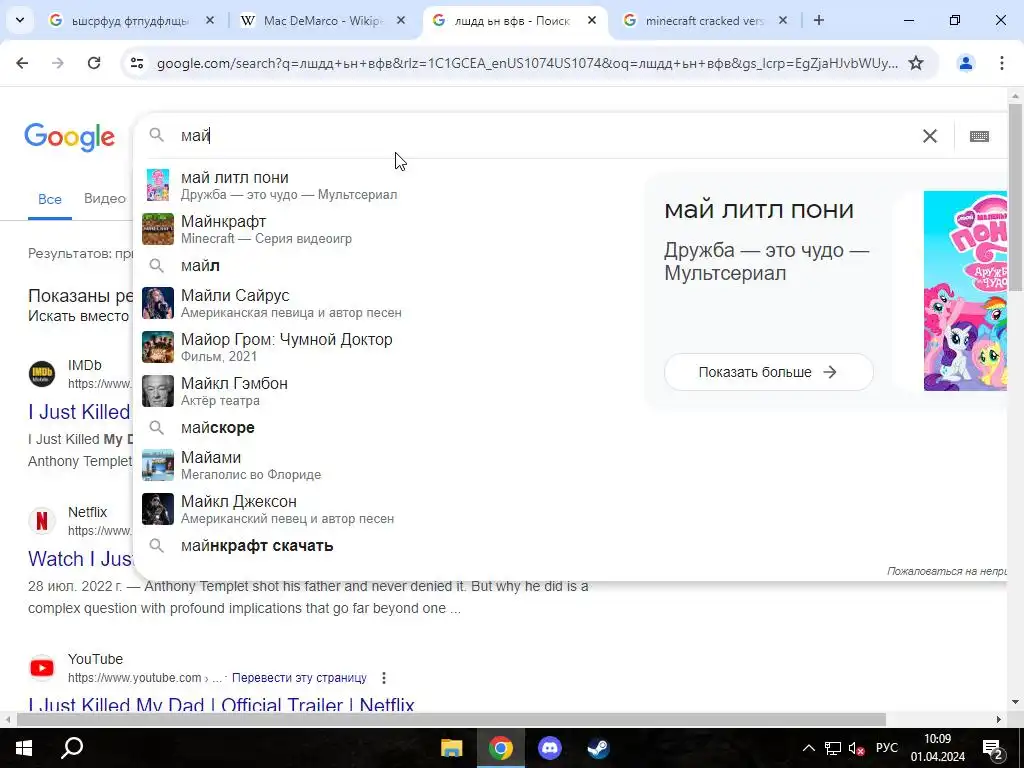
Task: Click the Майли Сайрус photo thumbnail
Action: 158,303
